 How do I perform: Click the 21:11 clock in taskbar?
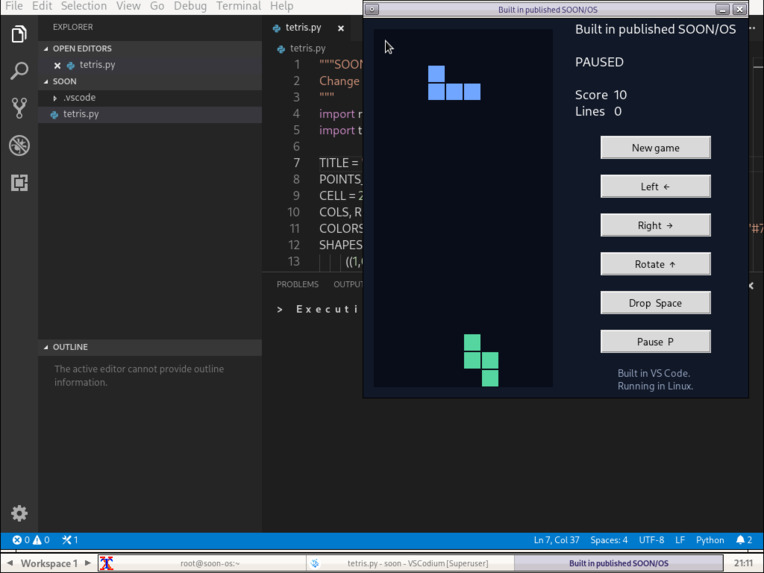(x=743, y=563)
